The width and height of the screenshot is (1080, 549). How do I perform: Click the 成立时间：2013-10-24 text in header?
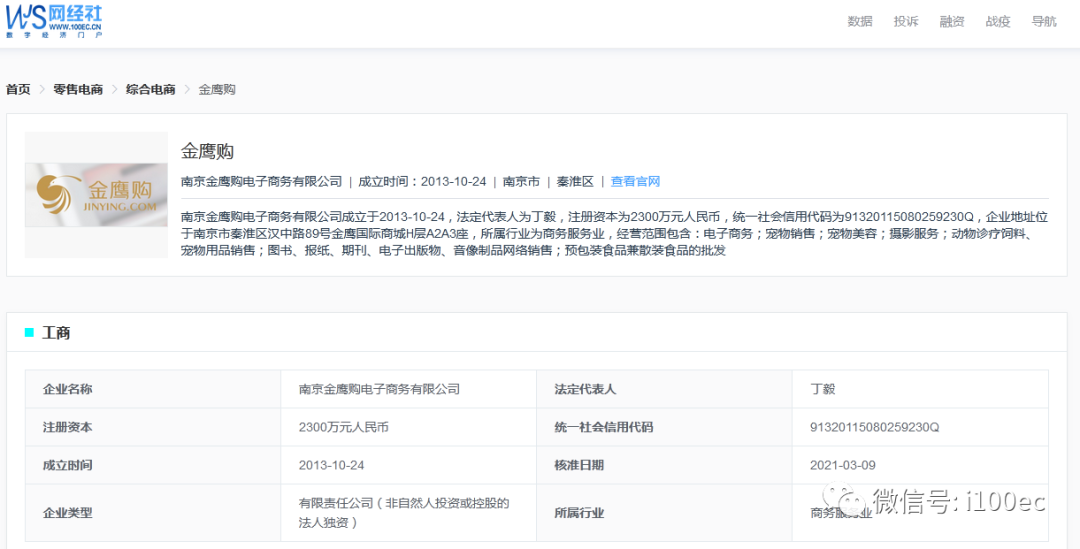click(422, 182)
